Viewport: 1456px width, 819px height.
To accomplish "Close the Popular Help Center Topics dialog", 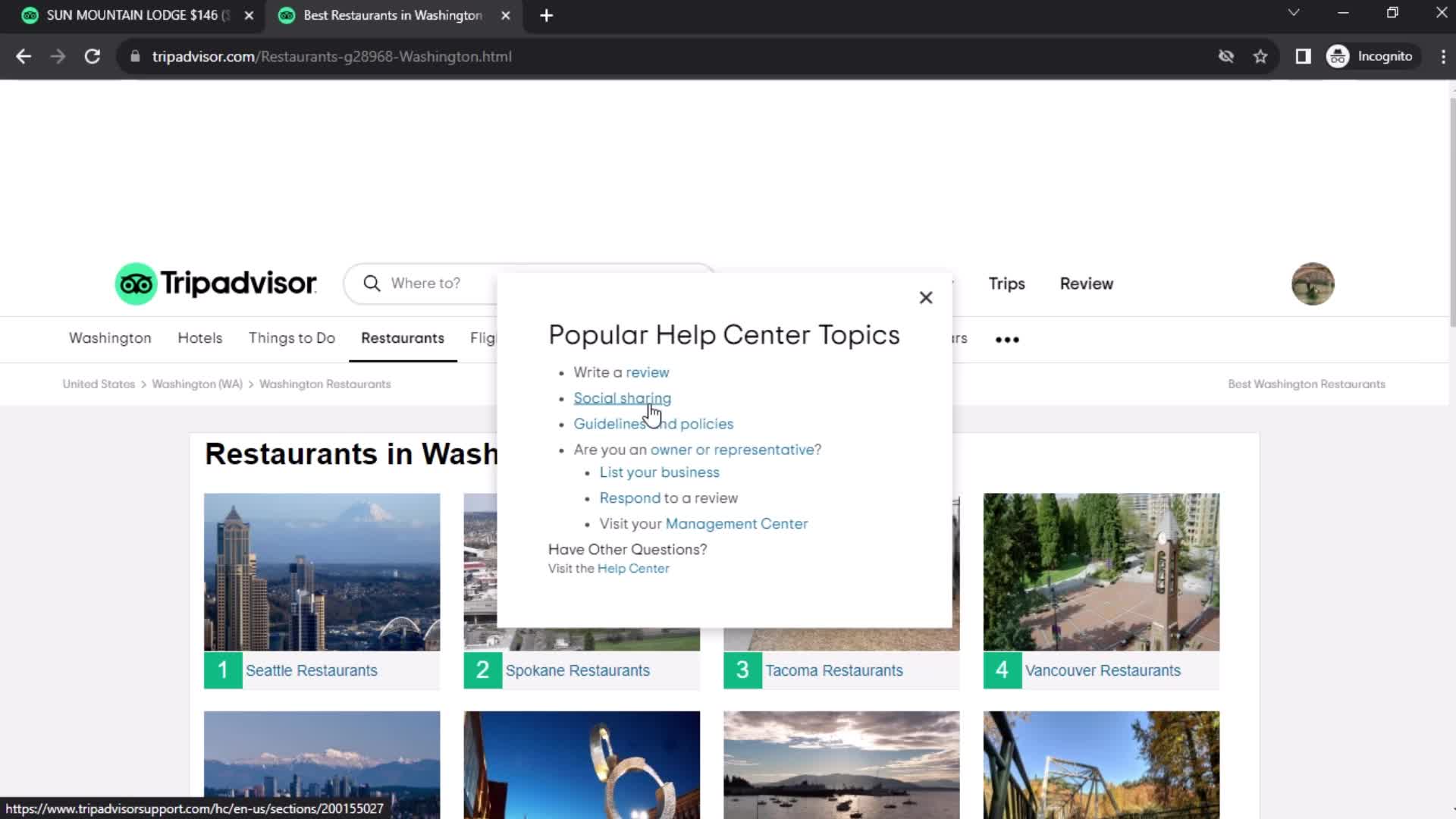I will click(925, 296).
